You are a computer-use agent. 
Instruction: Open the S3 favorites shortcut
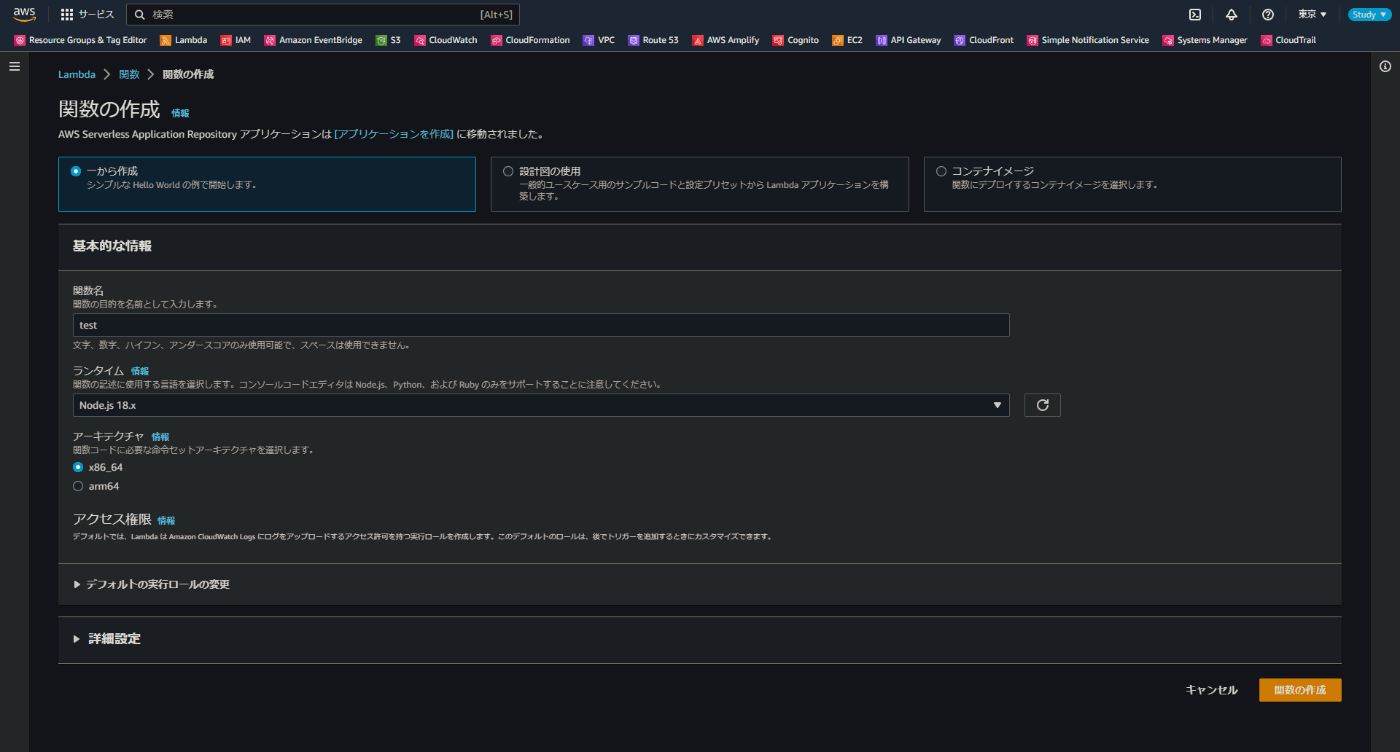[x=388, y=40]
